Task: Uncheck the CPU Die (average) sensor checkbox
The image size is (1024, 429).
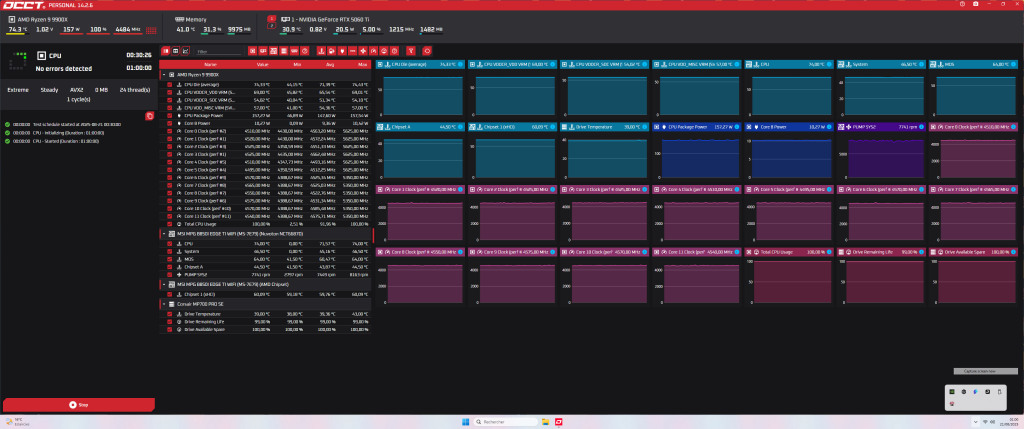Action: click(x=169, y=85)
